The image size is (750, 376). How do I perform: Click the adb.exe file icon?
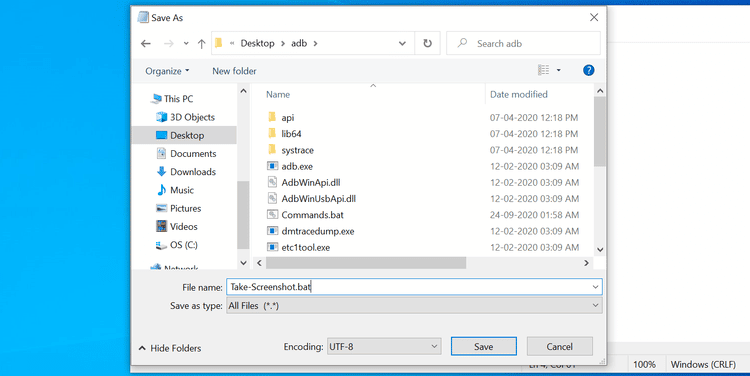(272, 166)
